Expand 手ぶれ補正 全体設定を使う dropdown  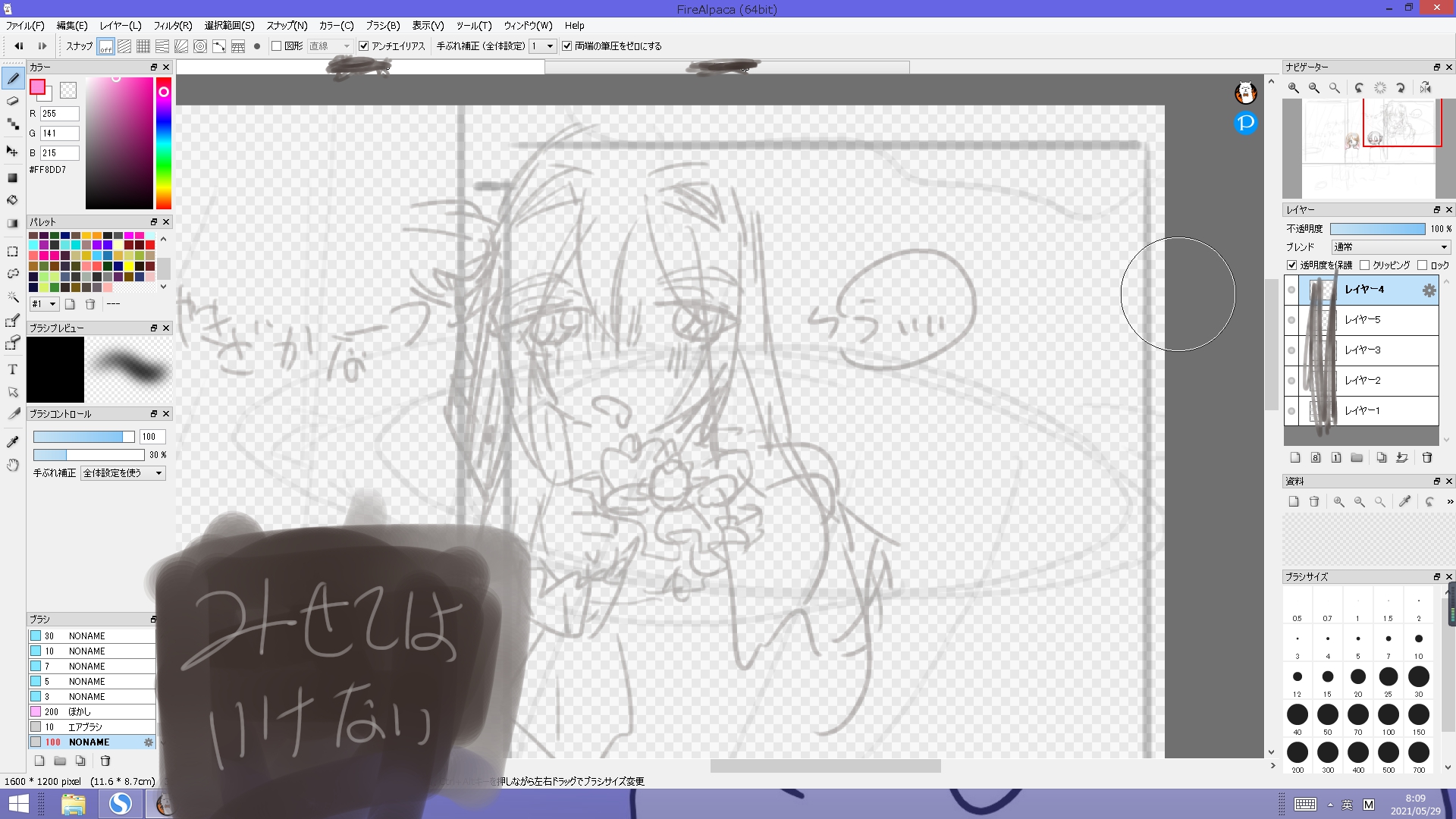pyautogui.click(x=124, y=473)
